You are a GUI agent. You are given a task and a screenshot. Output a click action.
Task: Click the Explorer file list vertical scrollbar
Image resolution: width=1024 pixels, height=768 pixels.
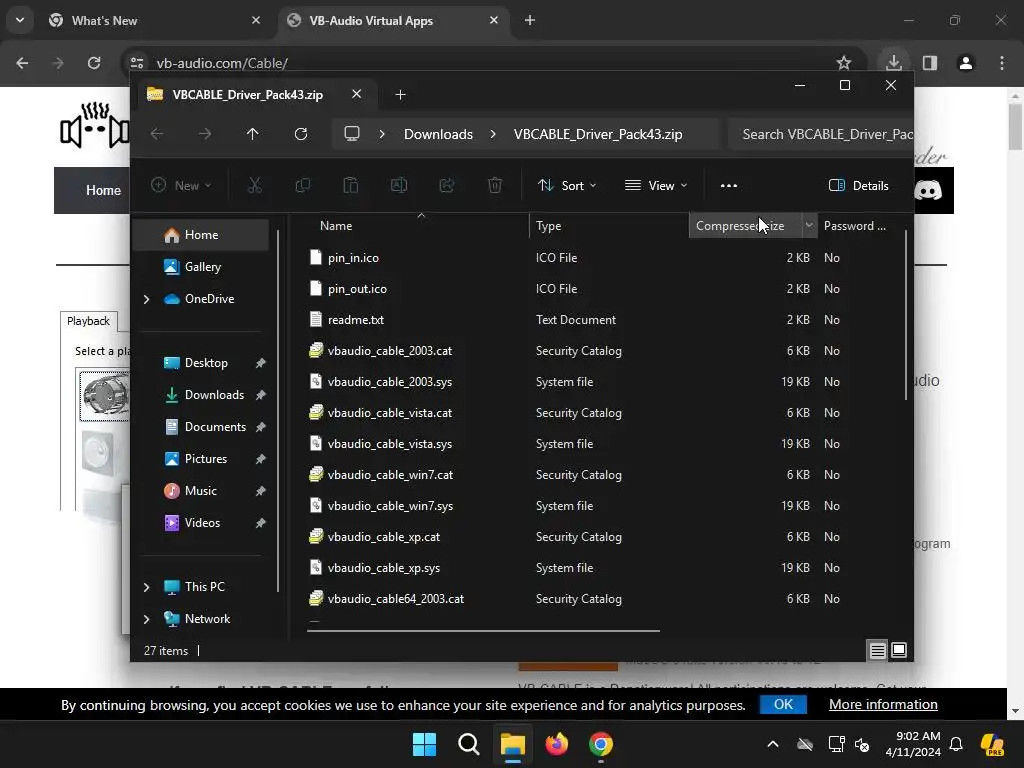tap(906, 315)
